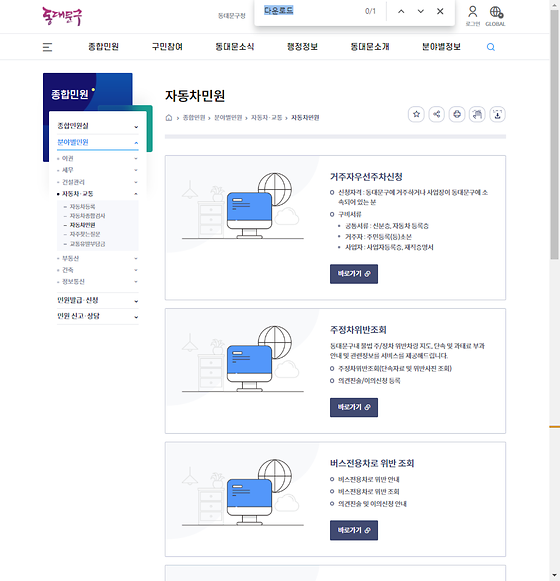Image resolution: width=560 pixels, height=581 pixels.
Task: Go to next find-in-page match
Action: (x=421, y=11)
